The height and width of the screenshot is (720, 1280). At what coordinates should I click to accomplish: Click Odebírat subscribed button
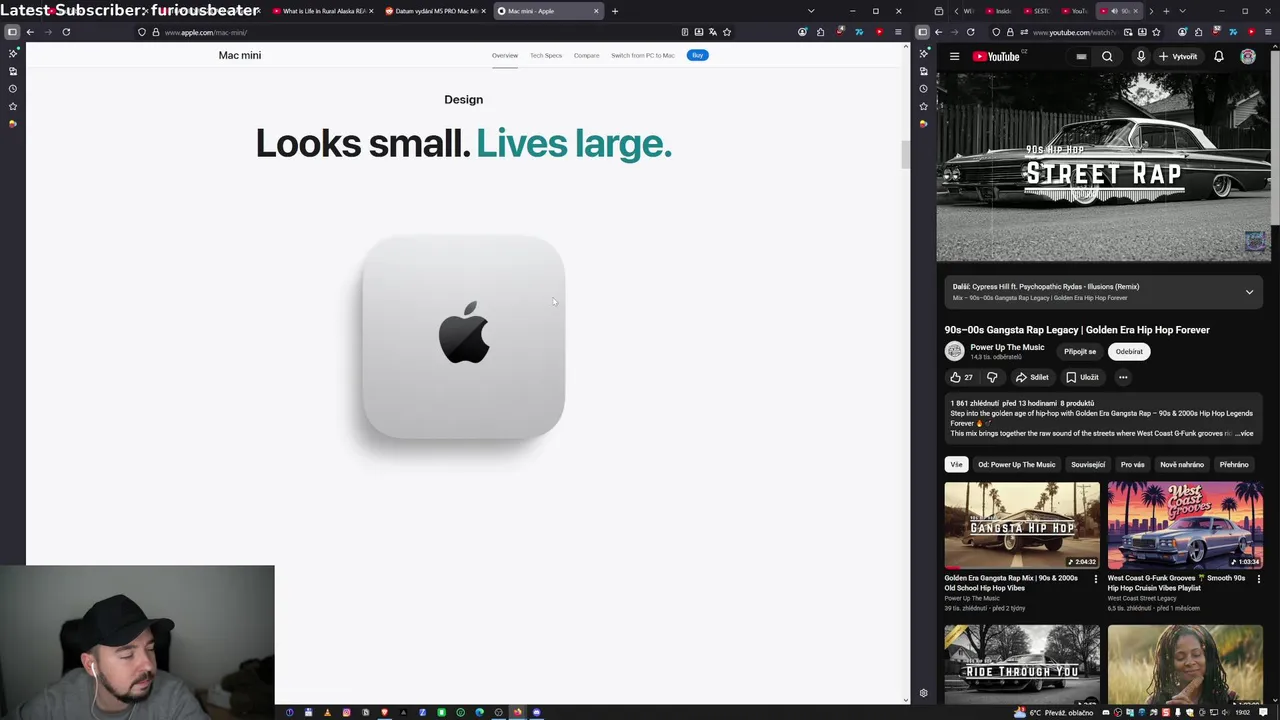click(x=1129, y=351)
